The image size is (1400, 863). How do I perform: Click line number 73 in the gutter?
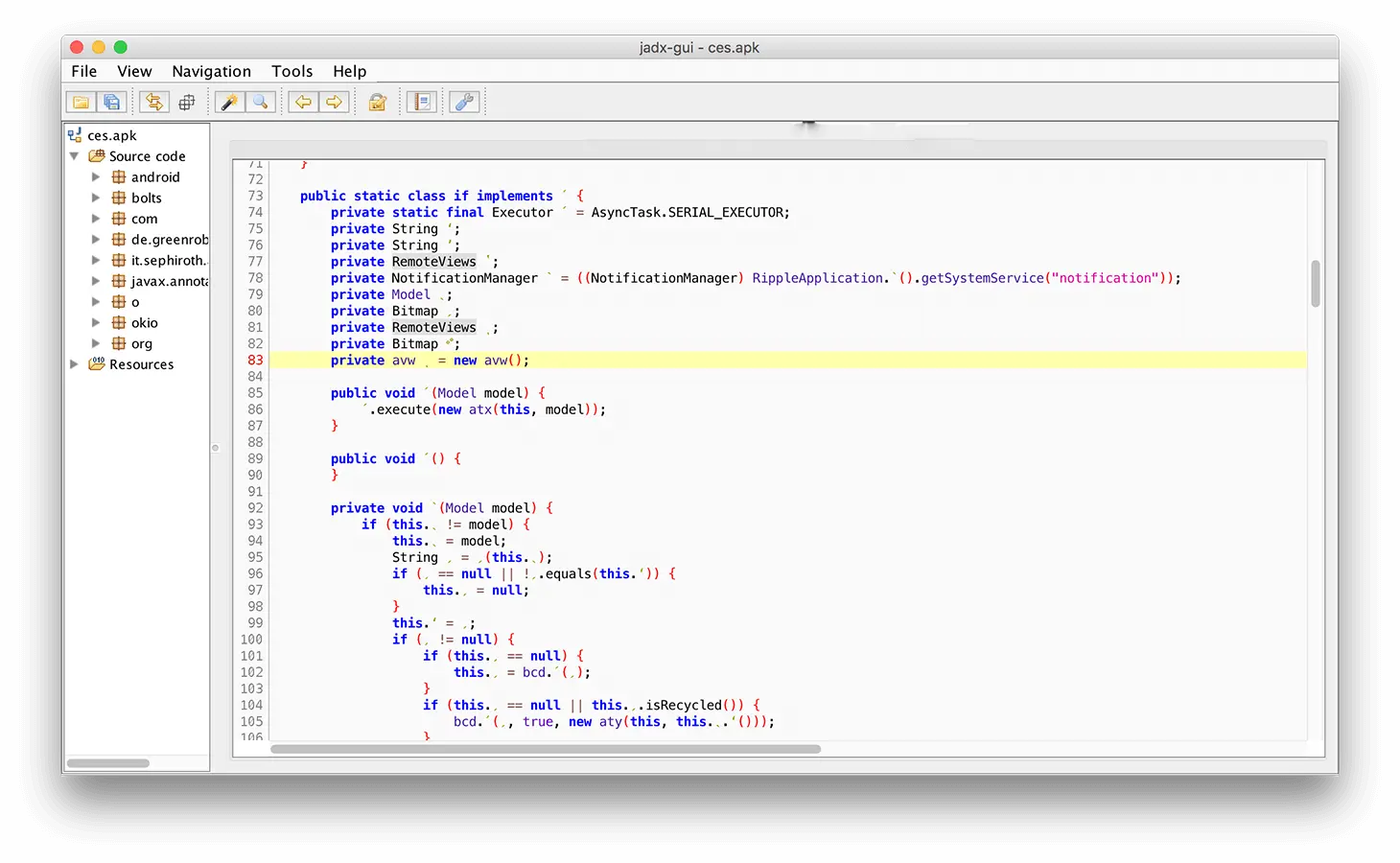click(255, 196)
